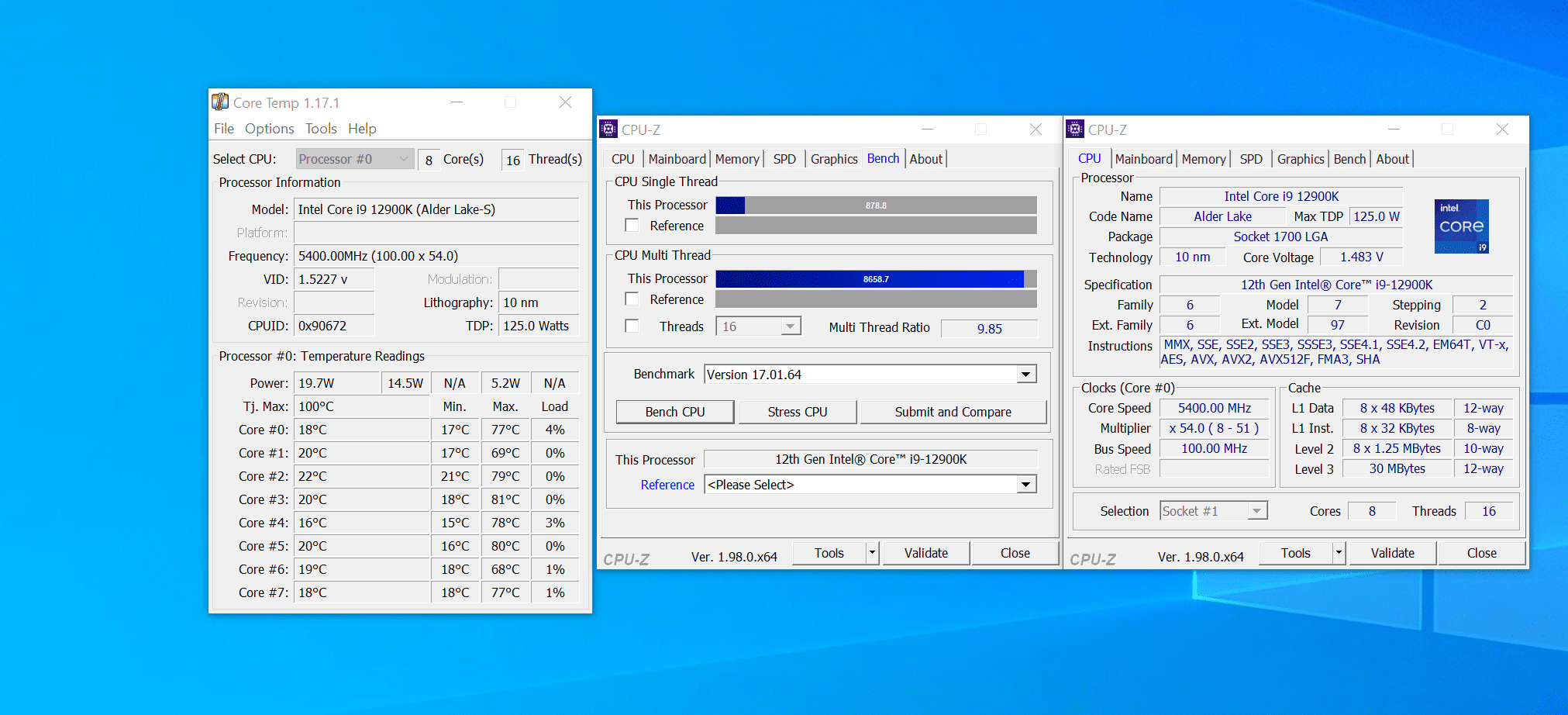The height and width of the screenshot is (715, 1568).
Task: Switch to Memory tab in Bench window
Action: pos(737,159)
